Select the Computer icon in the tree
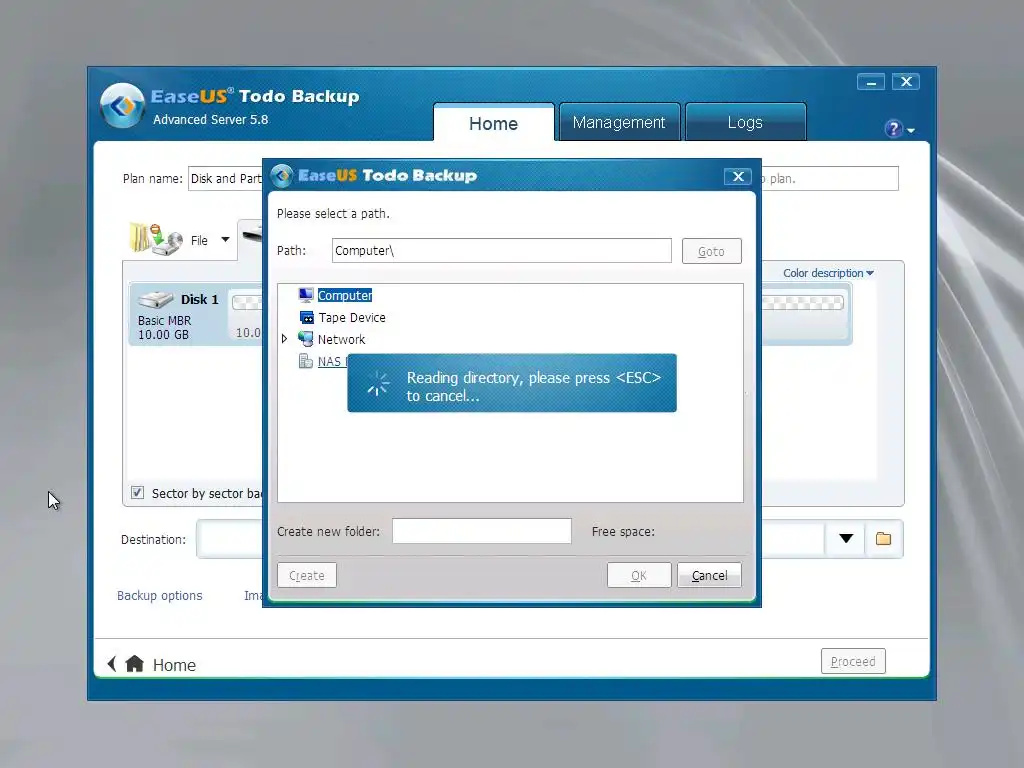This screenshot has height=768, width=1024. point(306,295)
